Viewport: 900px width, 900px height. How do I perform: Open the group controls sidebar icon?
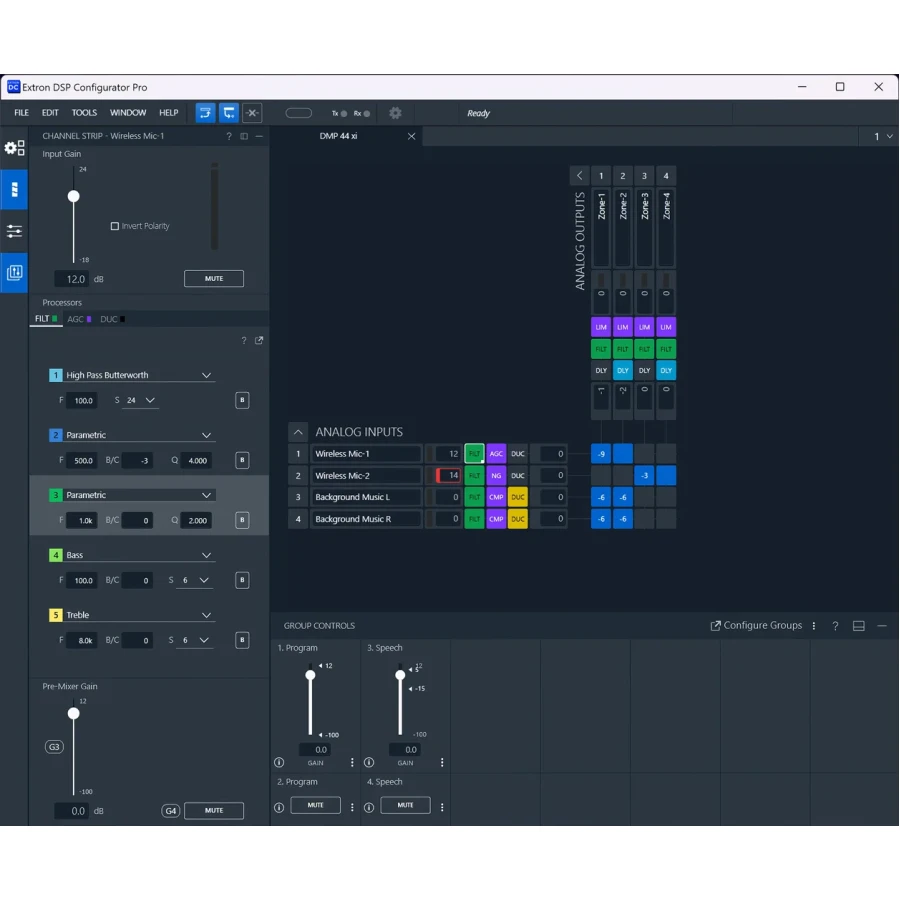[x=14, y=273]
